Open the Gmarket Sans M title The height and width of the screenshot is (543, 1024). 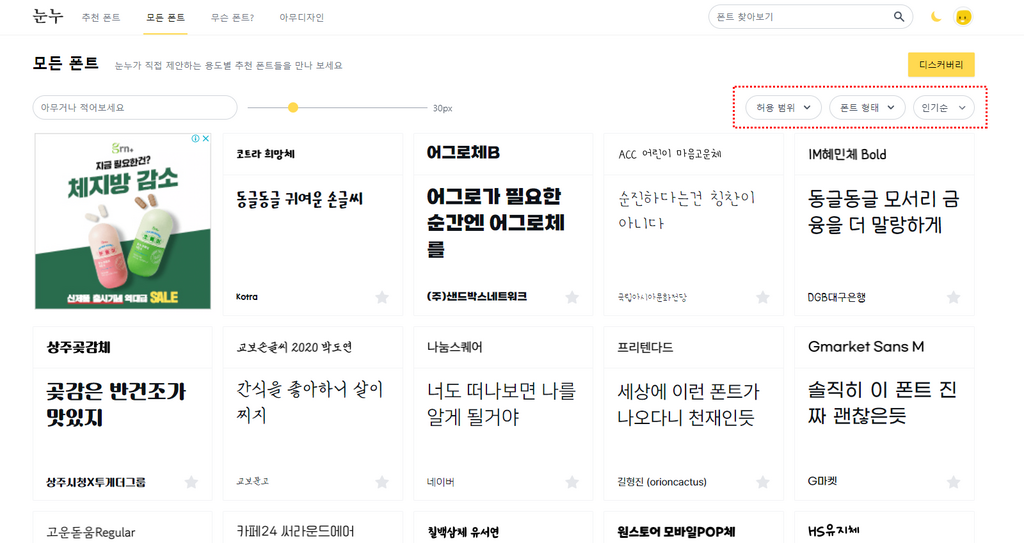pyautogui.click(x=866, y=346)
